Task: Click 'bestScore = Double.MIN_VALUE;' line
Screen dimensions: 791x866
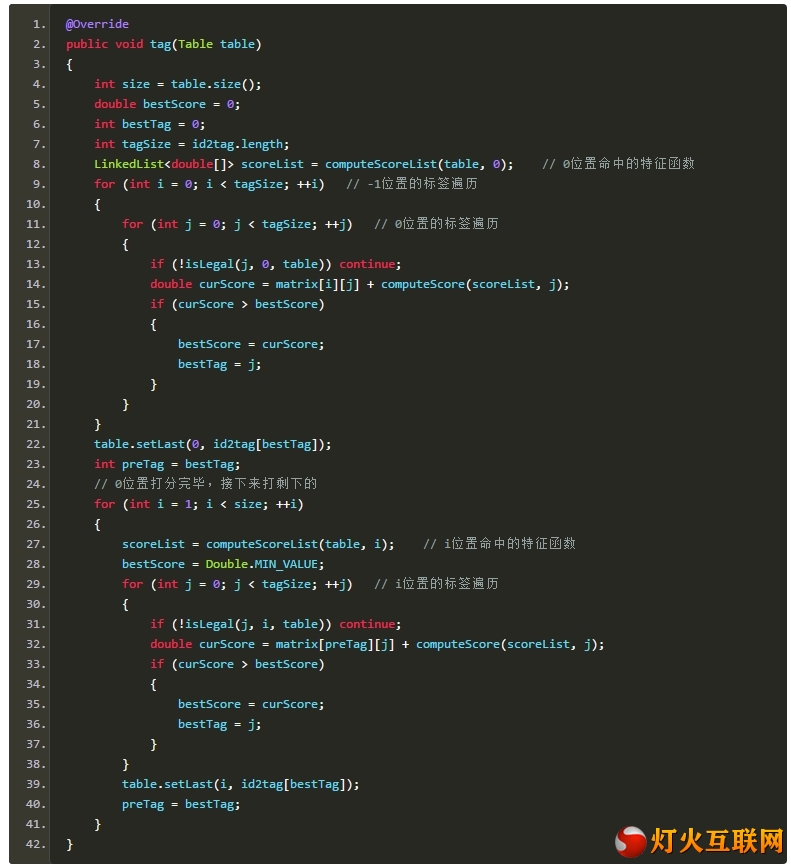Action: click(x=223, y=564)
